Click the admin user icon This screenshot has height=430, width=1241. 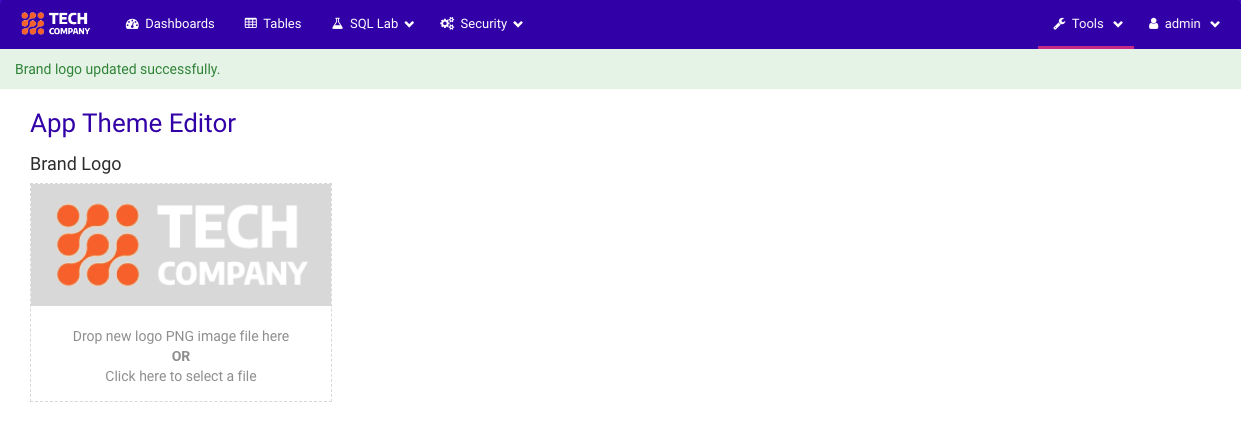pos(1153,24)
